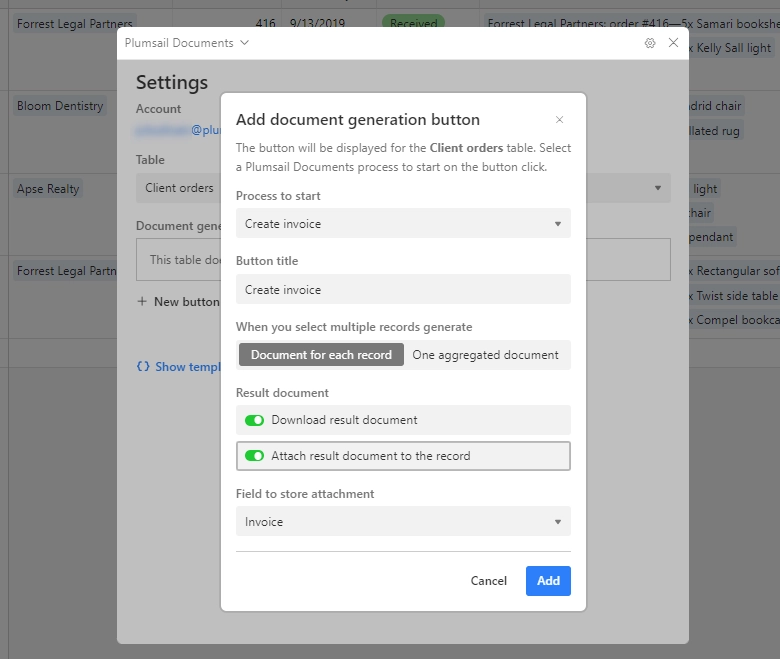
Task: Click the account email link
Action: [x=178, y=130]
